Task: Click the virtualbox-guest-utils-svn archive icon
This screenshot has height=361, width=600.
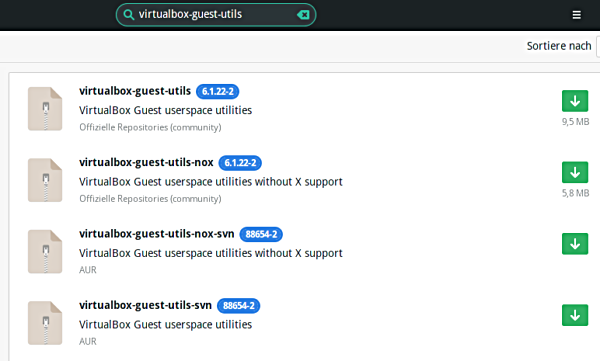Action: [45, 323]
